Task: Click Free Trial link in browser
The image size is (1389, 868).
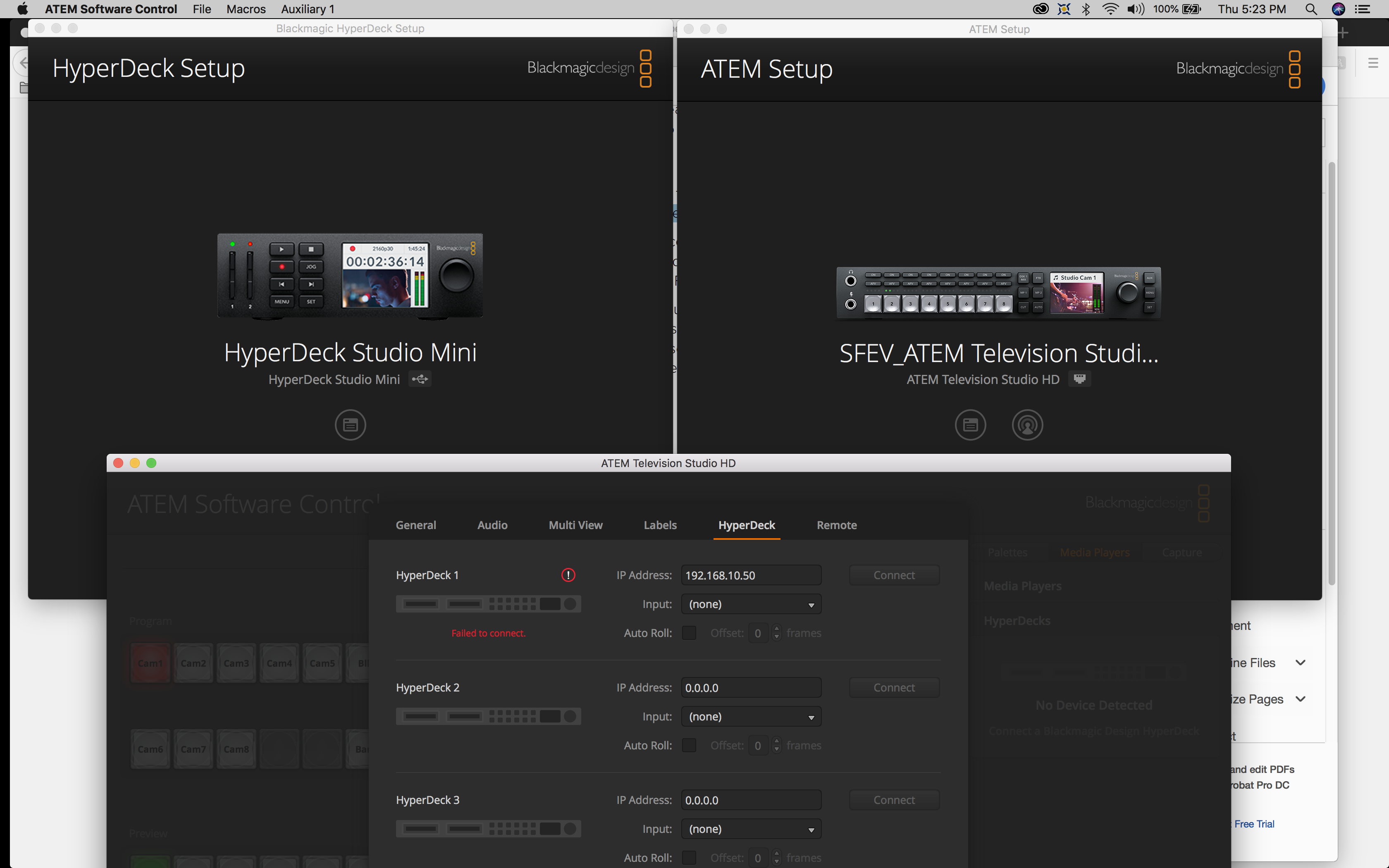Action: point(1254,824)
